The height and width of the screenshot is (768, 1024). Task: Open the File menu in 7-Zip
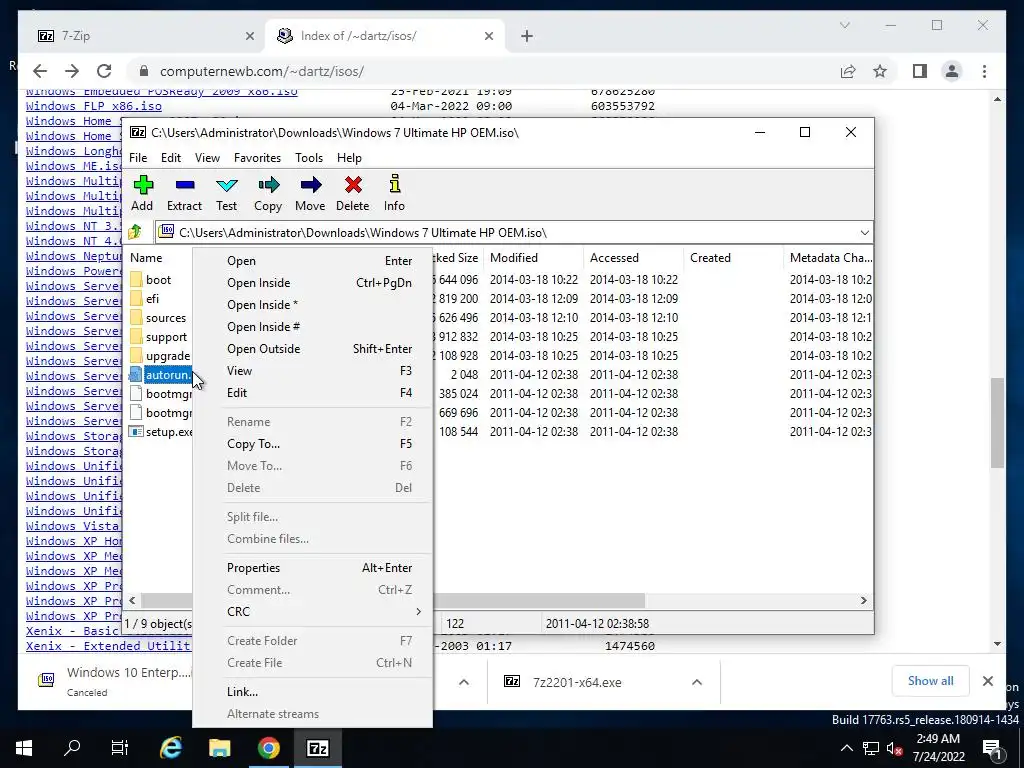click(x=138, y=157)
